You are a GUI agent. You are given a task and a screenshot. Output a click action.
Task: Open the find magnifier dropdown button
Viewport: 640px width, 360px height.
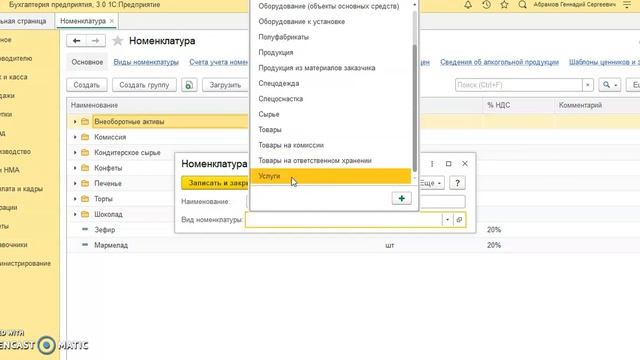pyautogui.click(x=610, y=85)
